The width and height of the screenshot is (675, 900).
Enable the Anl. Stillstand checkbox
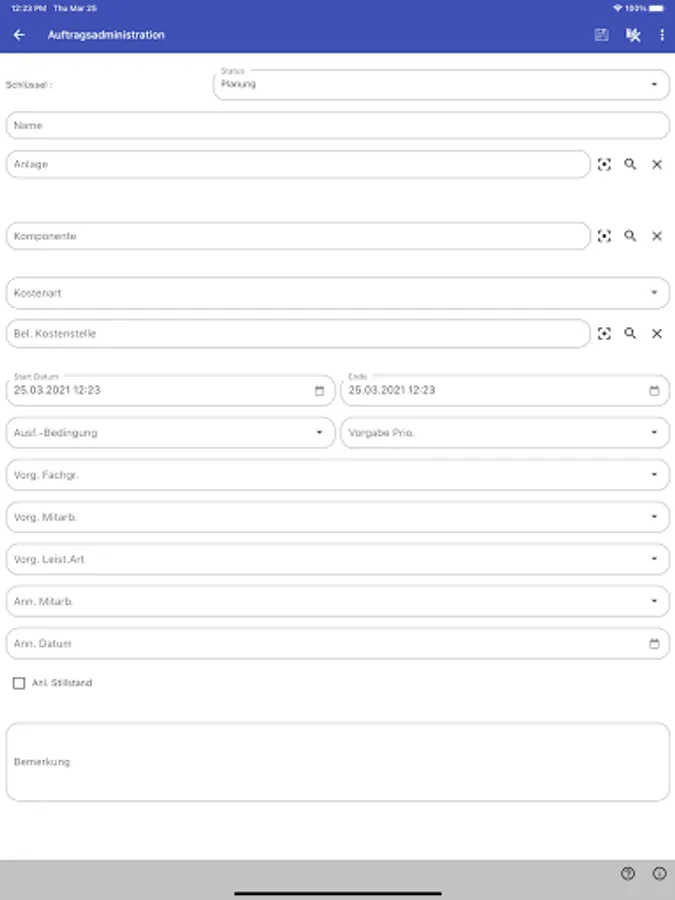(19, 683)
